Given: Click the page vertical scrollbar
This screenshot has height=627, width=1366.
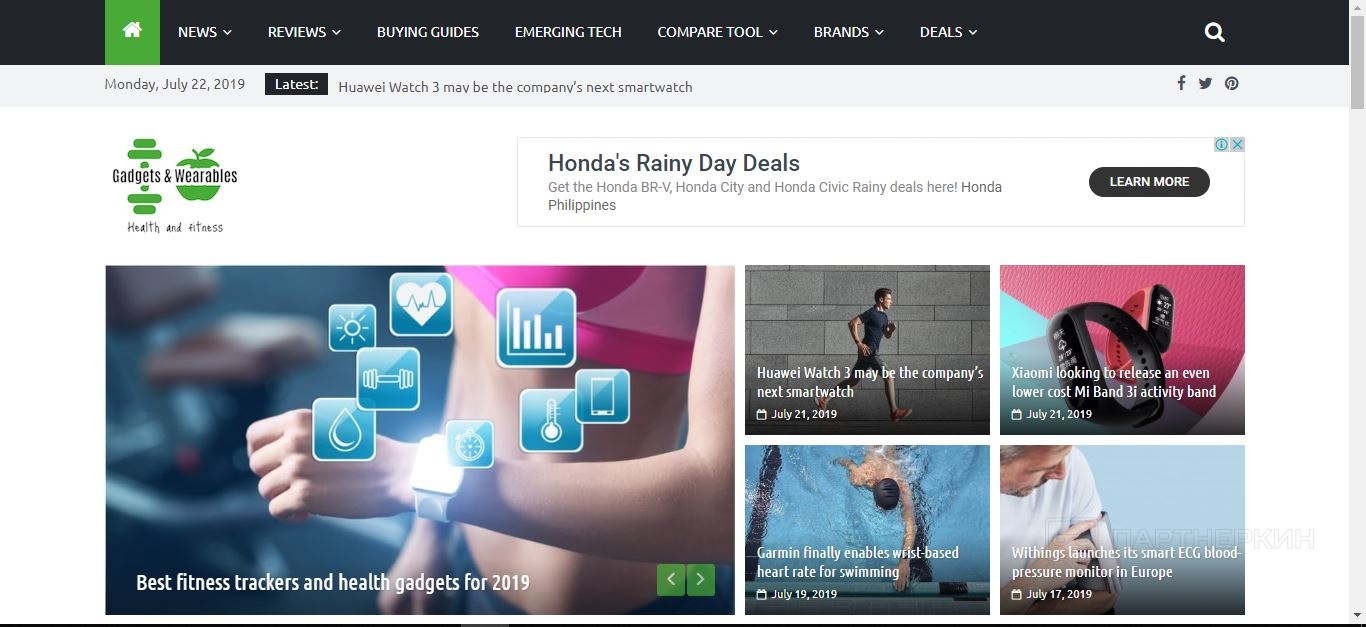Looking at the screenshot, I should click(1357, 313).
